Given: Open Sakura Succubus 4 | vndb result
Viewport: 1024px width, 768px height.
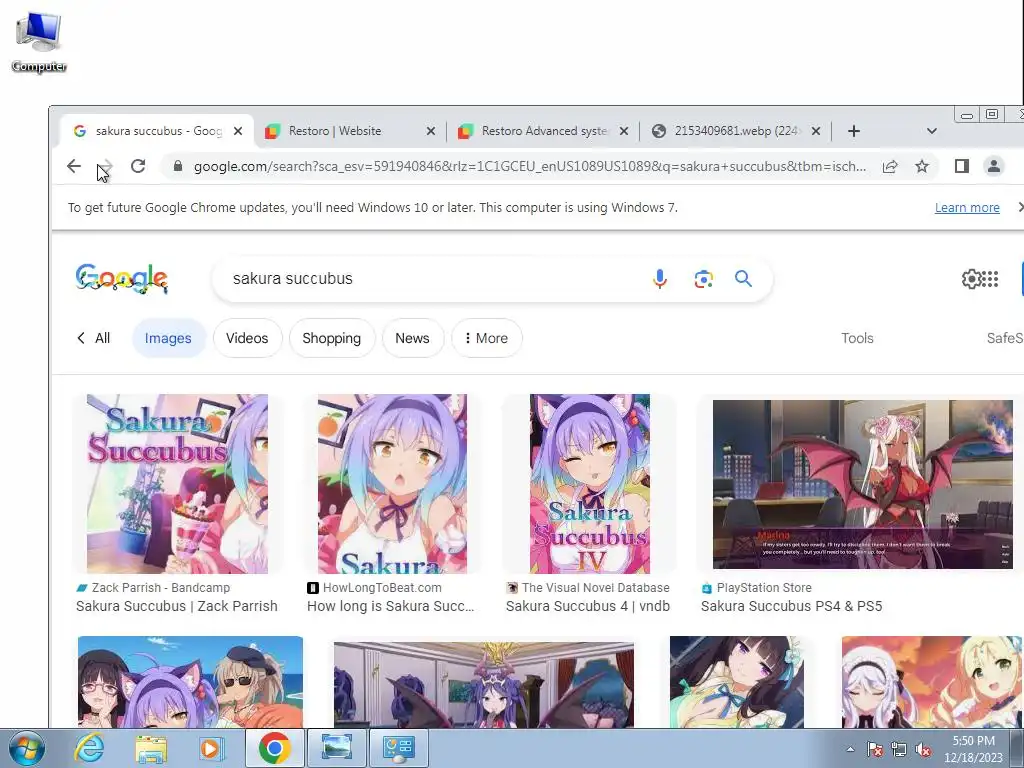Looking at the screenshot, I should 588,606.
